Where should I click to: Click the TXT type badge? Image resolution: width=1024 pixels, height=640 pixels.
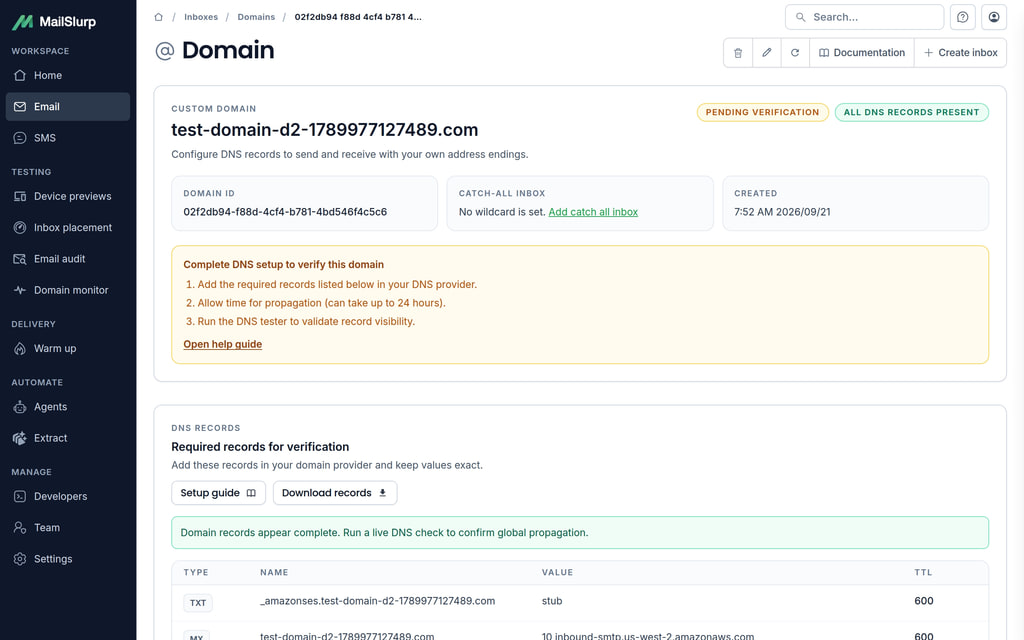(x=198, y=603)
